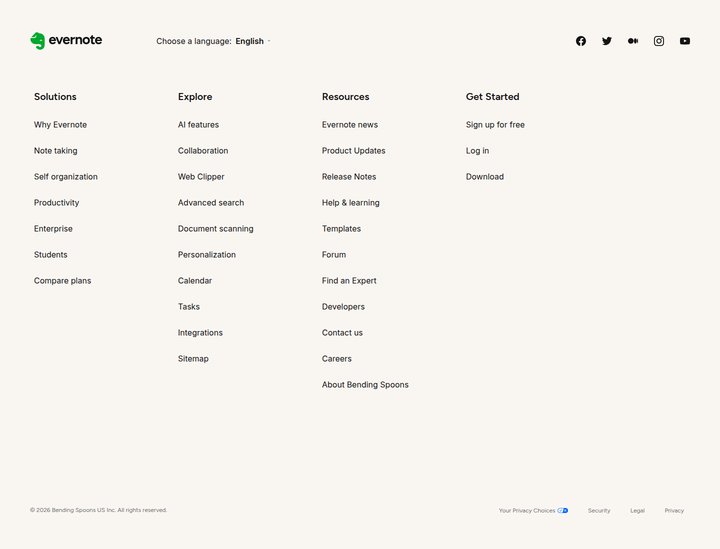Viewport: 720px width, 549px height.
Task: Open the Legal footer link
Action: (637, 510)
